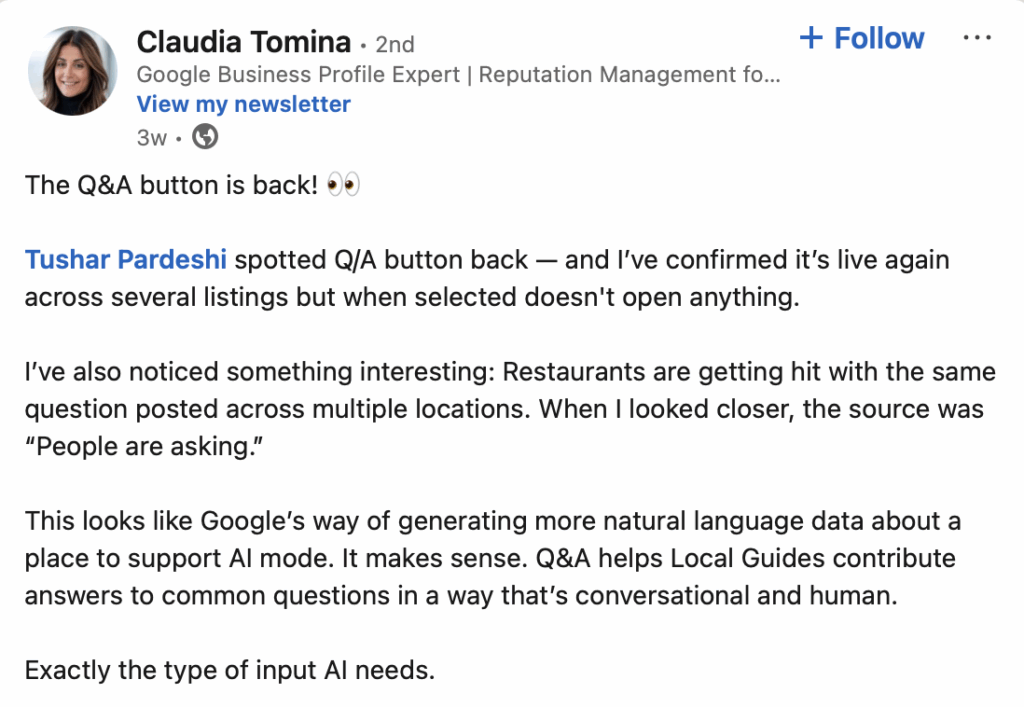The image size is (1024, 707).
Task: Click the "The Q&A button is back!" line
Action: pos(170,187)
